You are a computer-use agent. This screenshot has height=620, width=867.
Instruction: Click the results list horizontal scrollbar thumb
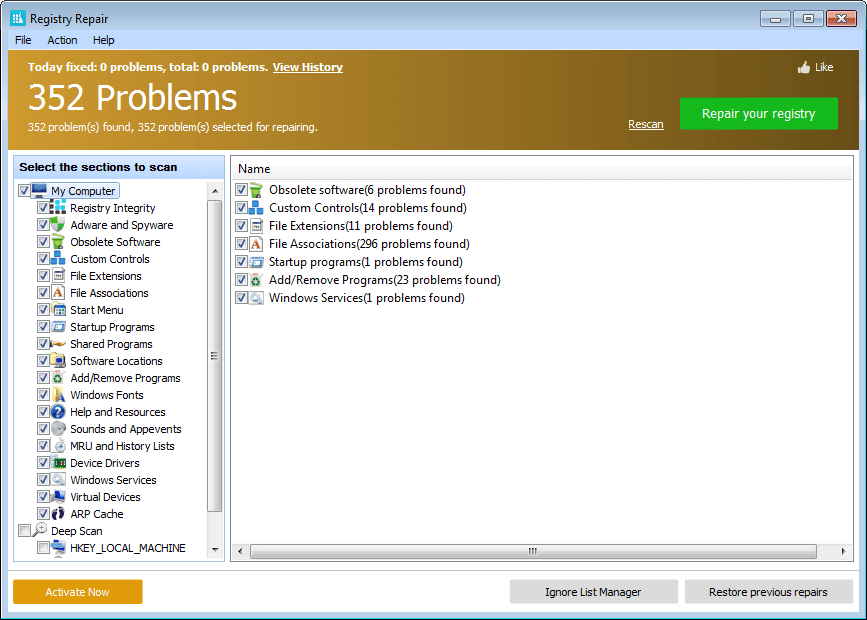point(533,551)
